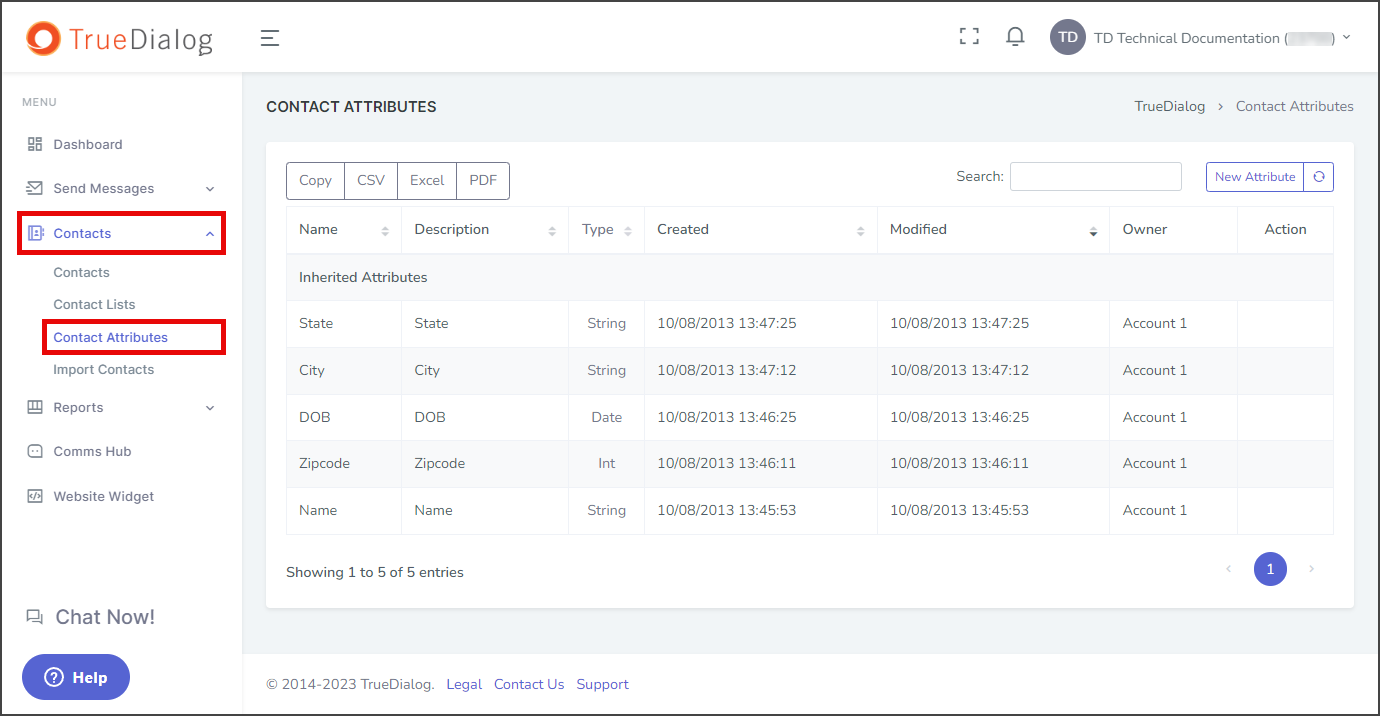Click TrueDialog in the breadcrumb
Screen dimensions: 1380x716
tap(1170, 106)
